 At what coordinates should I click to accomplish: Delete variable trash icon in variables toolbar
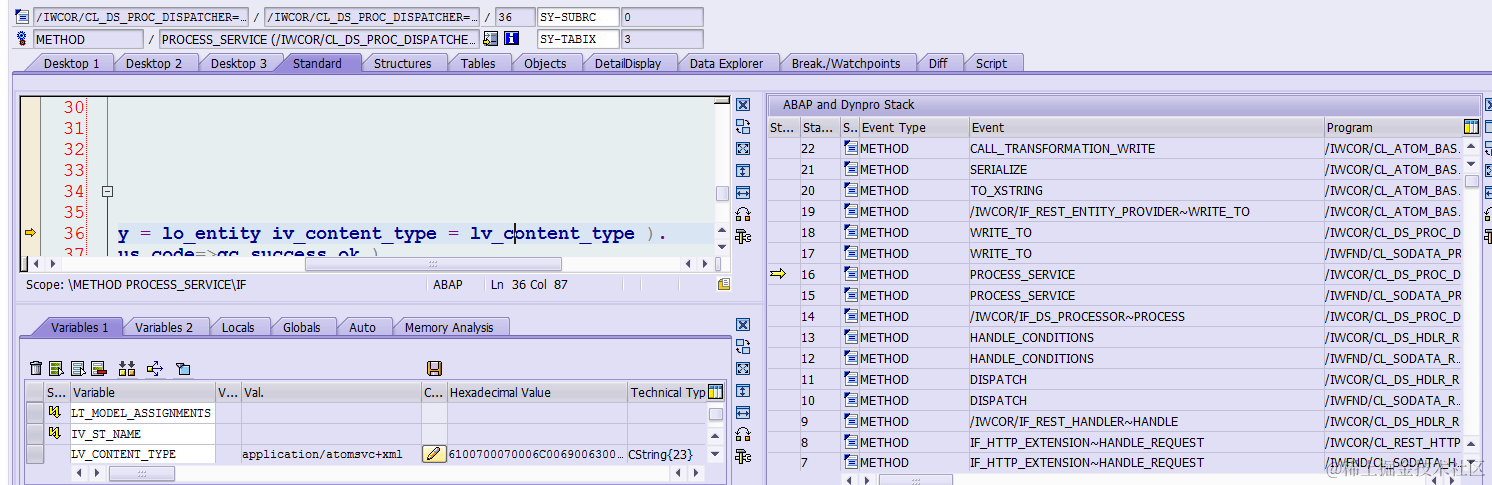coord(36,369)
